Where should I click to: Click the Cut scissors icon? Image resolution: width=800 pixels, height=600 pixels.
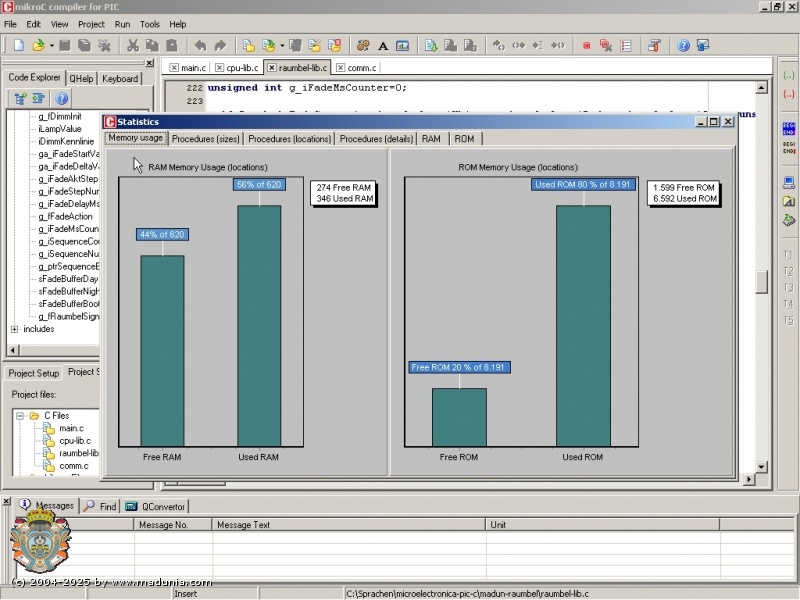(133, 45)
